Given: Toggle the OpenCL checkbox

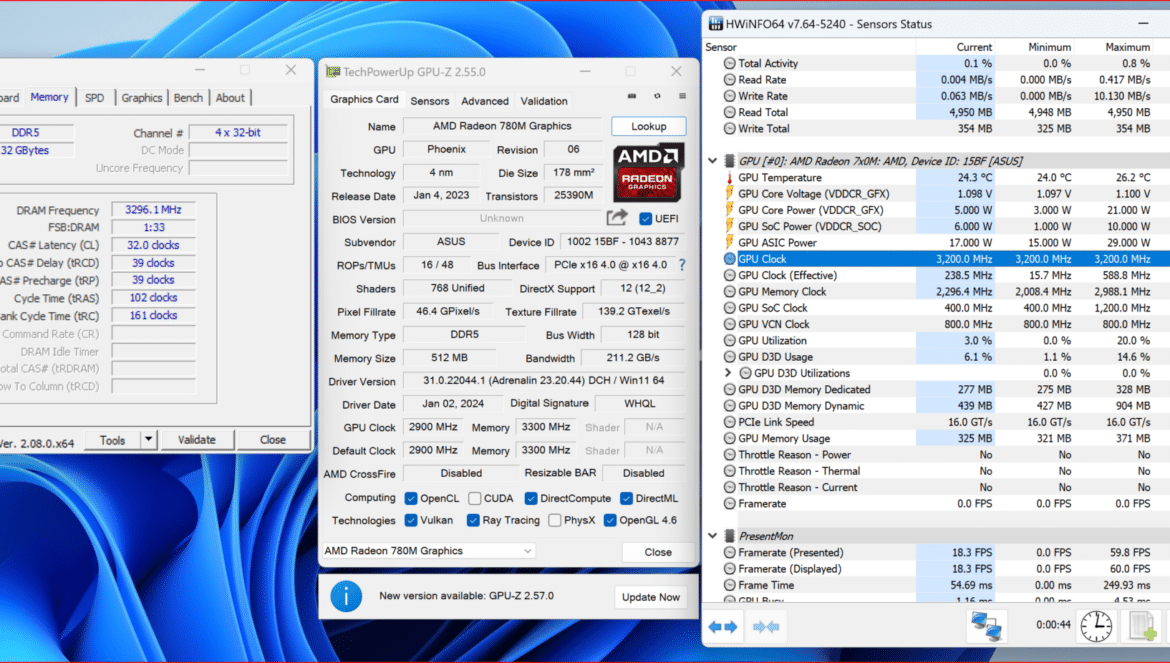Looking at the screenshot, I should coord(410,498).
